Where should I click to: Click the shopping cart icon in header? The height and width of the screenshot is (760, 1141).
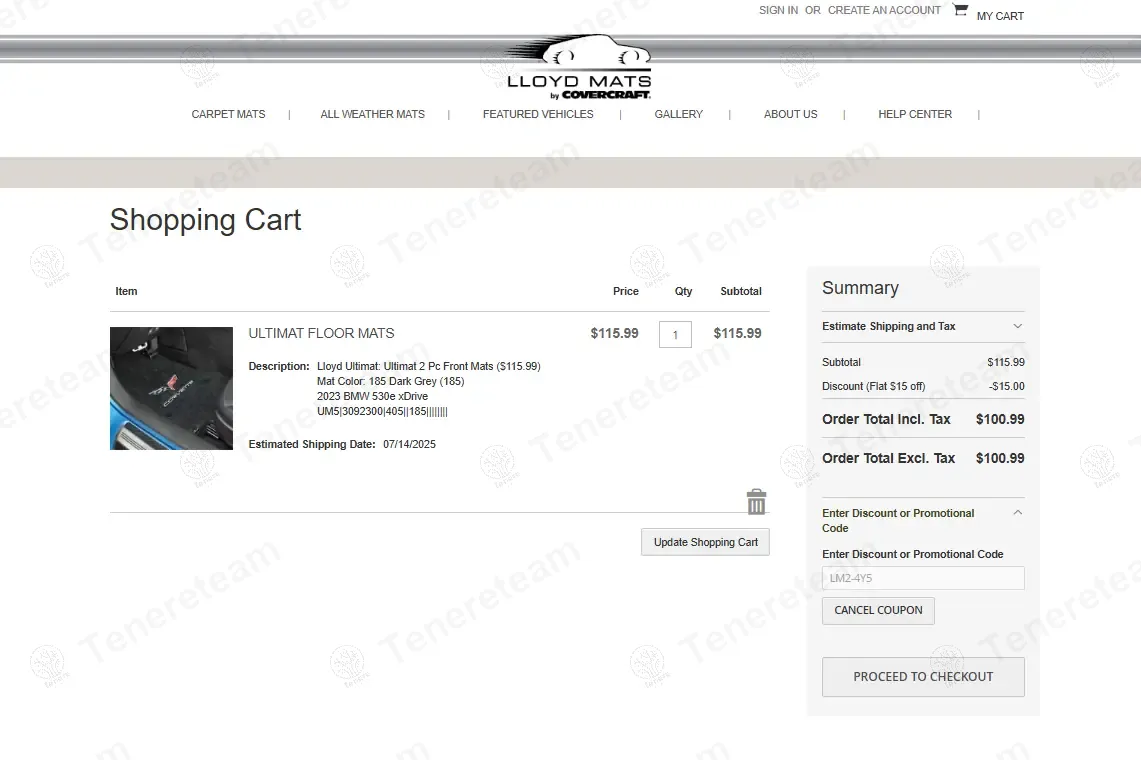click(960, 11)
